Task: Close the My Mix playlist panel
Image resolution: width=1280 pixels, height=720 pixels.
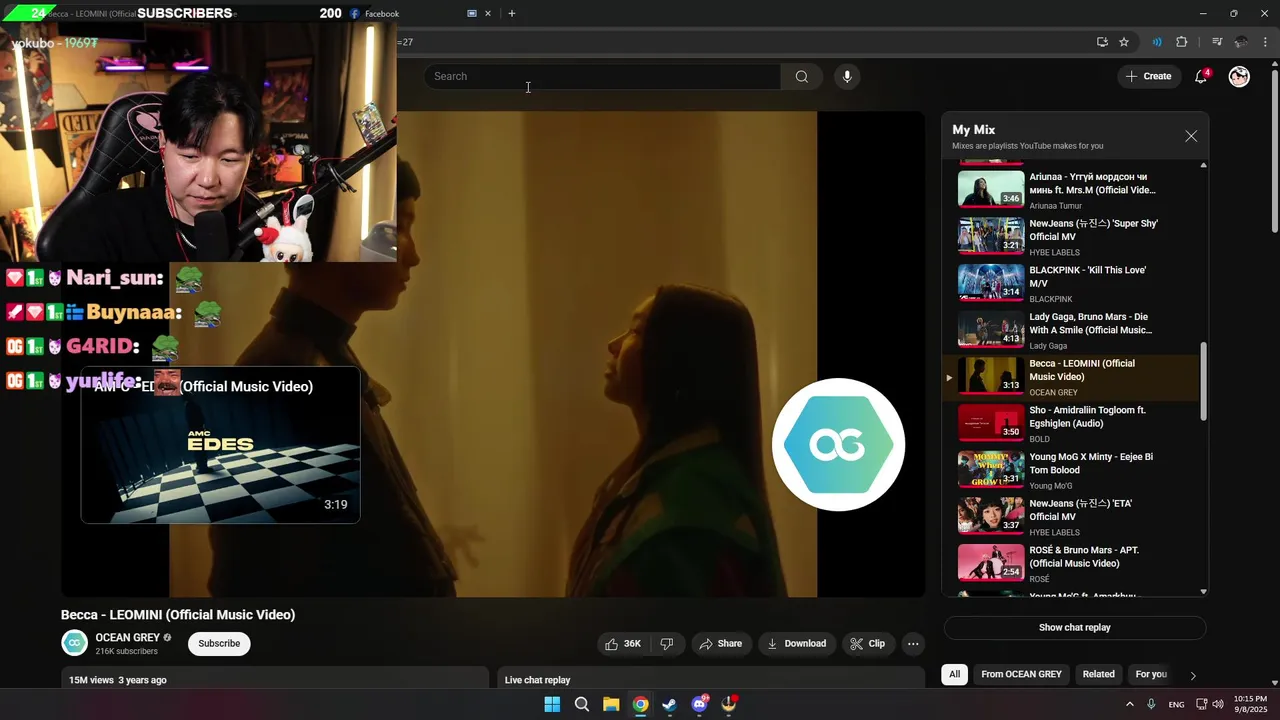Action: coord(1191,136)
